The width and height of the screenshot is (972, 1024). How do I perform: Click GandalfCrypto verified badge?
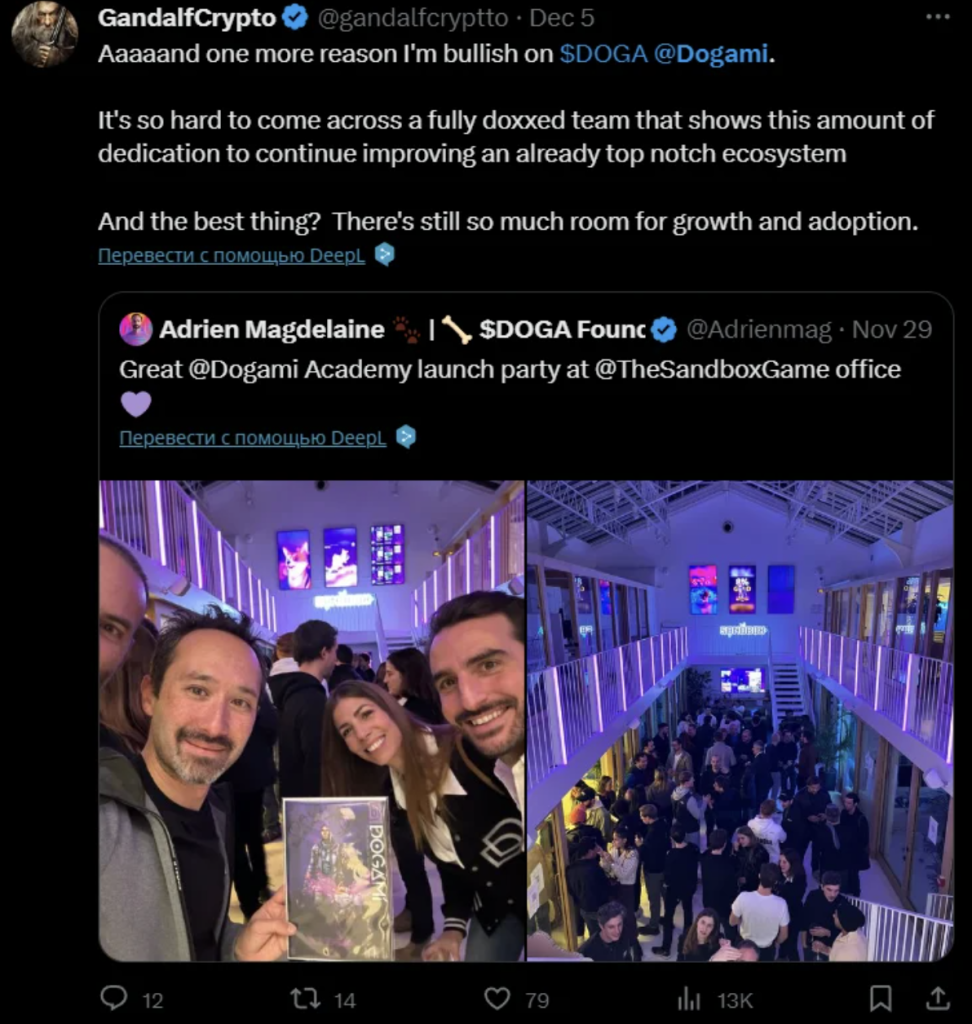coord(295,18)
